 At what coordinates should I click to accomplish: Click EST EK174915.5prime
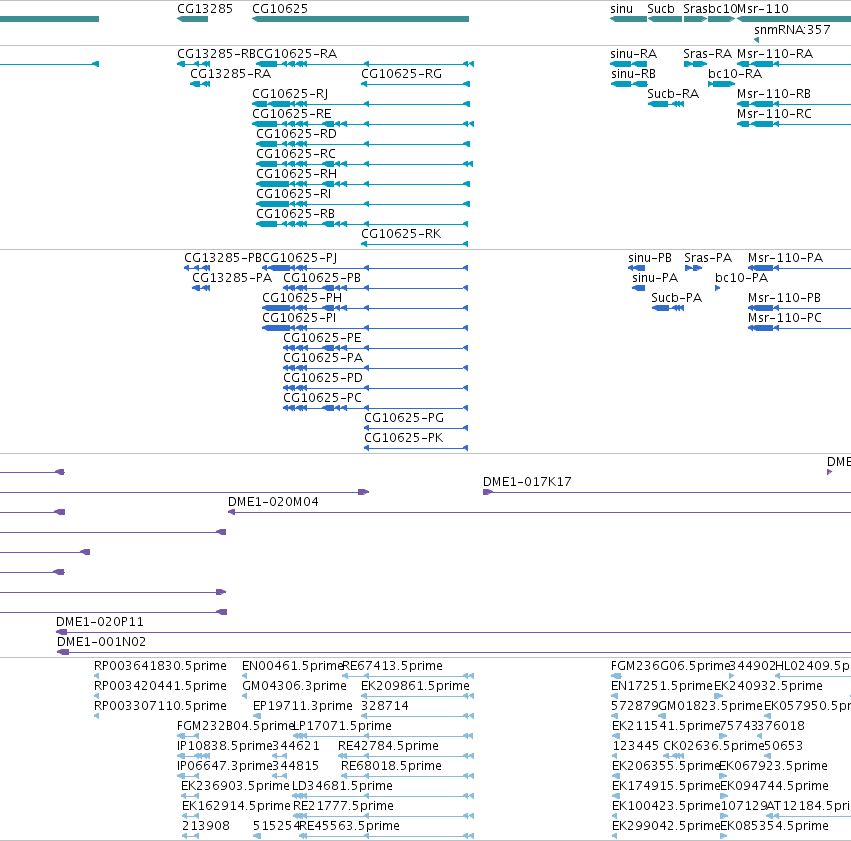[666, 786]
